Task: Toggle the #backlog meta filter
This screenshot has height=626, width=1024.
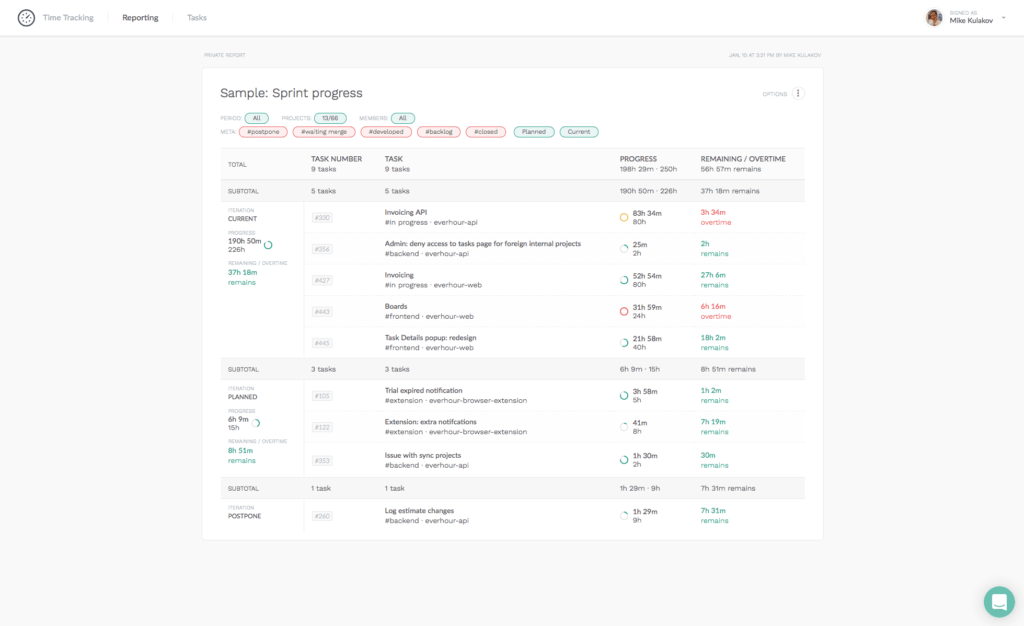Action: click(439, 131)
